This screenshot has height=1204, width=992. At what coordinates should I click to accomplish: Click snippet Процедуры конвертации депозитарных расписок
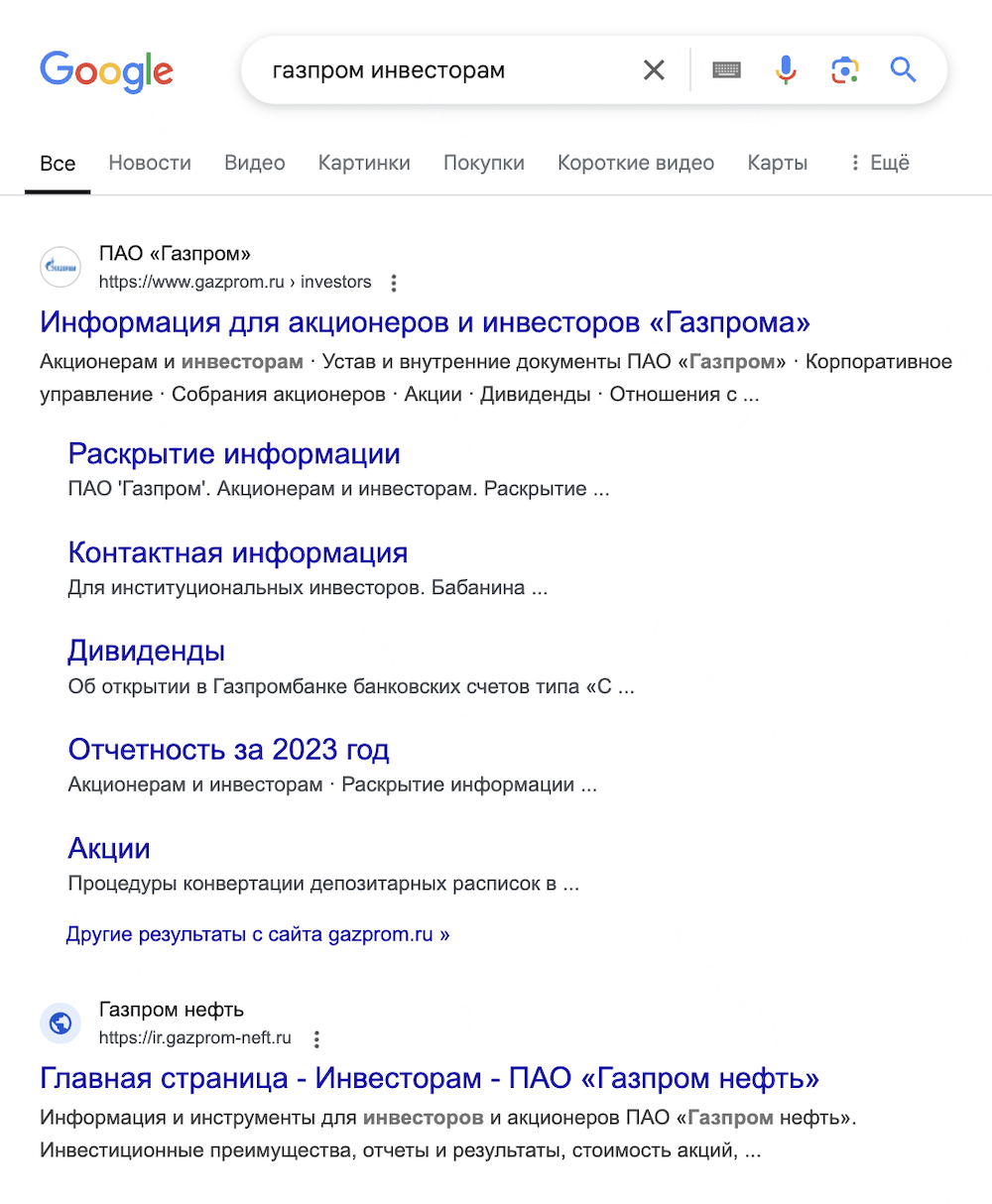[x=323, y=884]
